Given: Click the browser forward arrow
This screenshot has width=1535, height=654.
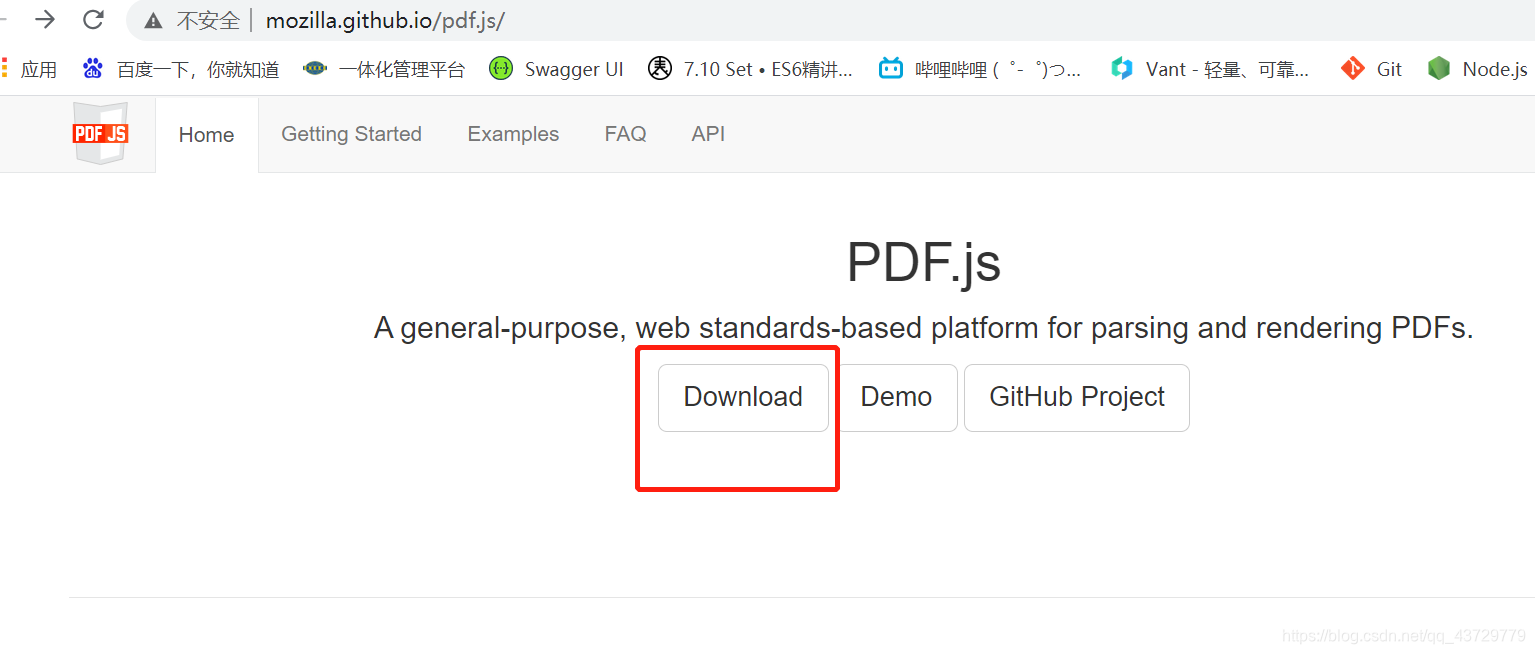Looking at the screenshot, I should click(45, 19).
